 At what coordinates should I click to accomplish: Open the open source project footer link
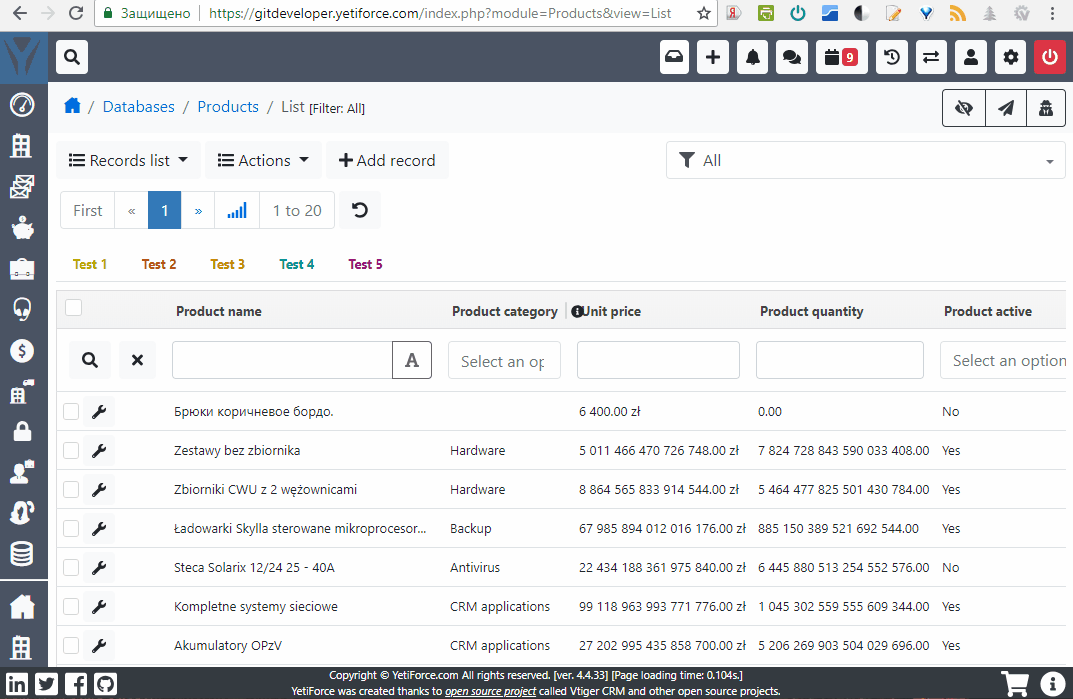[491, 691]
